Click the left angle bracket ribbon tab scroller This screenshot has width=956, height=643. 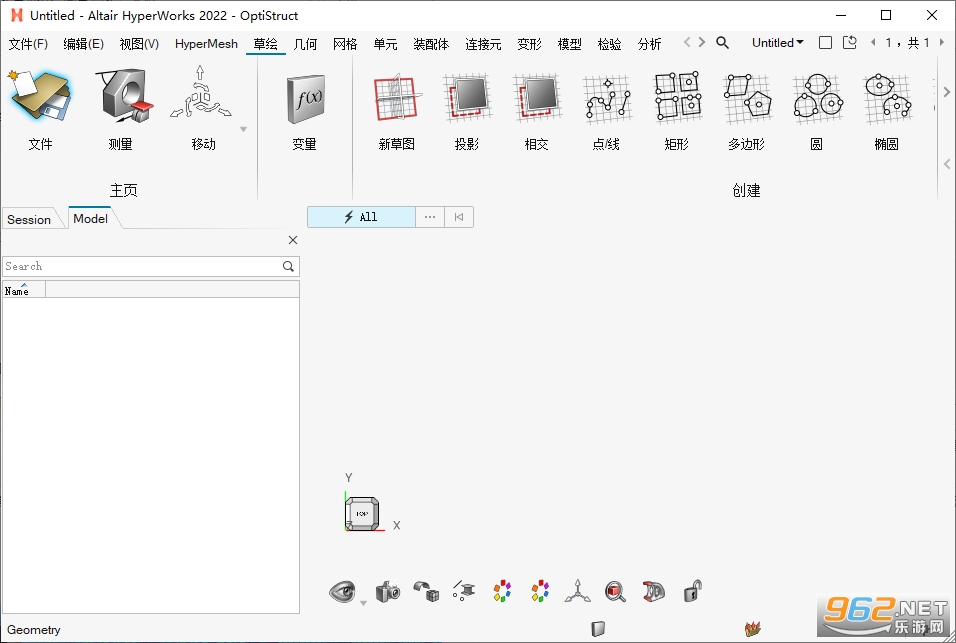click(687, 42)
